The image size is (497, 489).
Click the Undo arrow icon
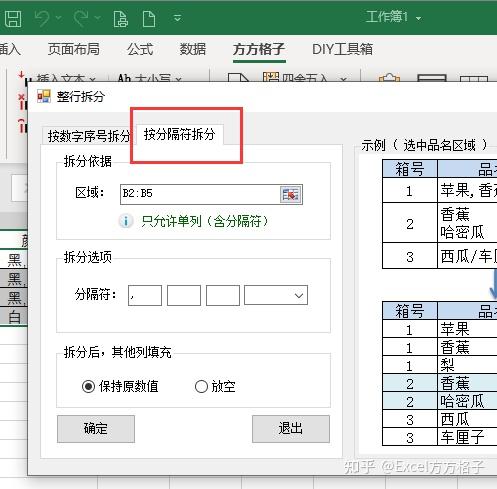(42, 18)
